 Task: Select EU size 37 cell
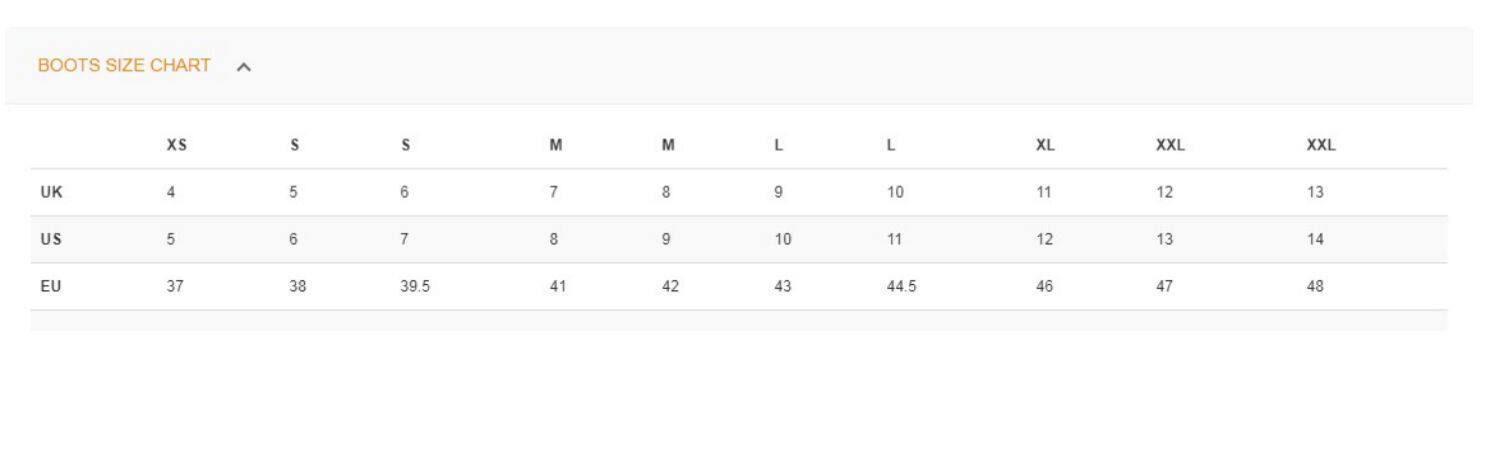(175, 287)
